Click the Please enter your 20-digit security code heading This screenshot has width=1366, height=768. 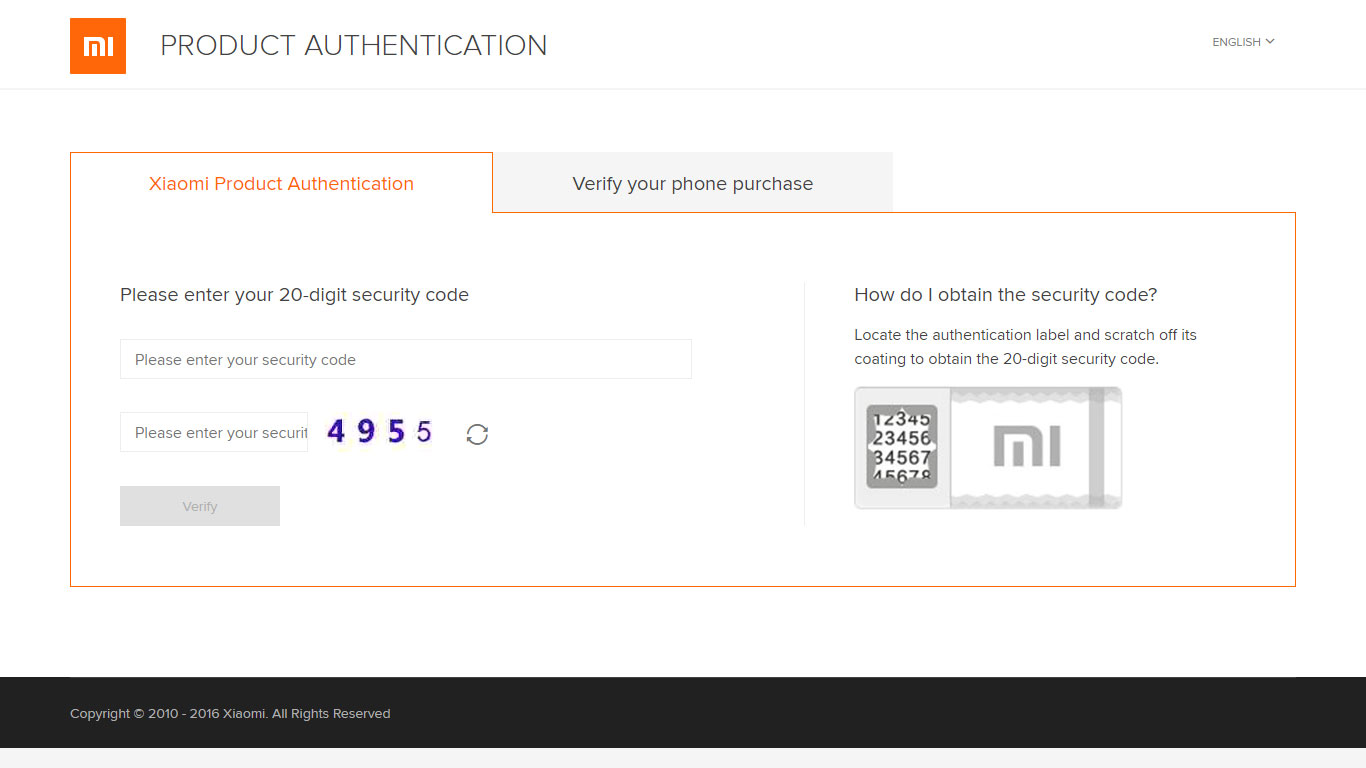(294, 295)
